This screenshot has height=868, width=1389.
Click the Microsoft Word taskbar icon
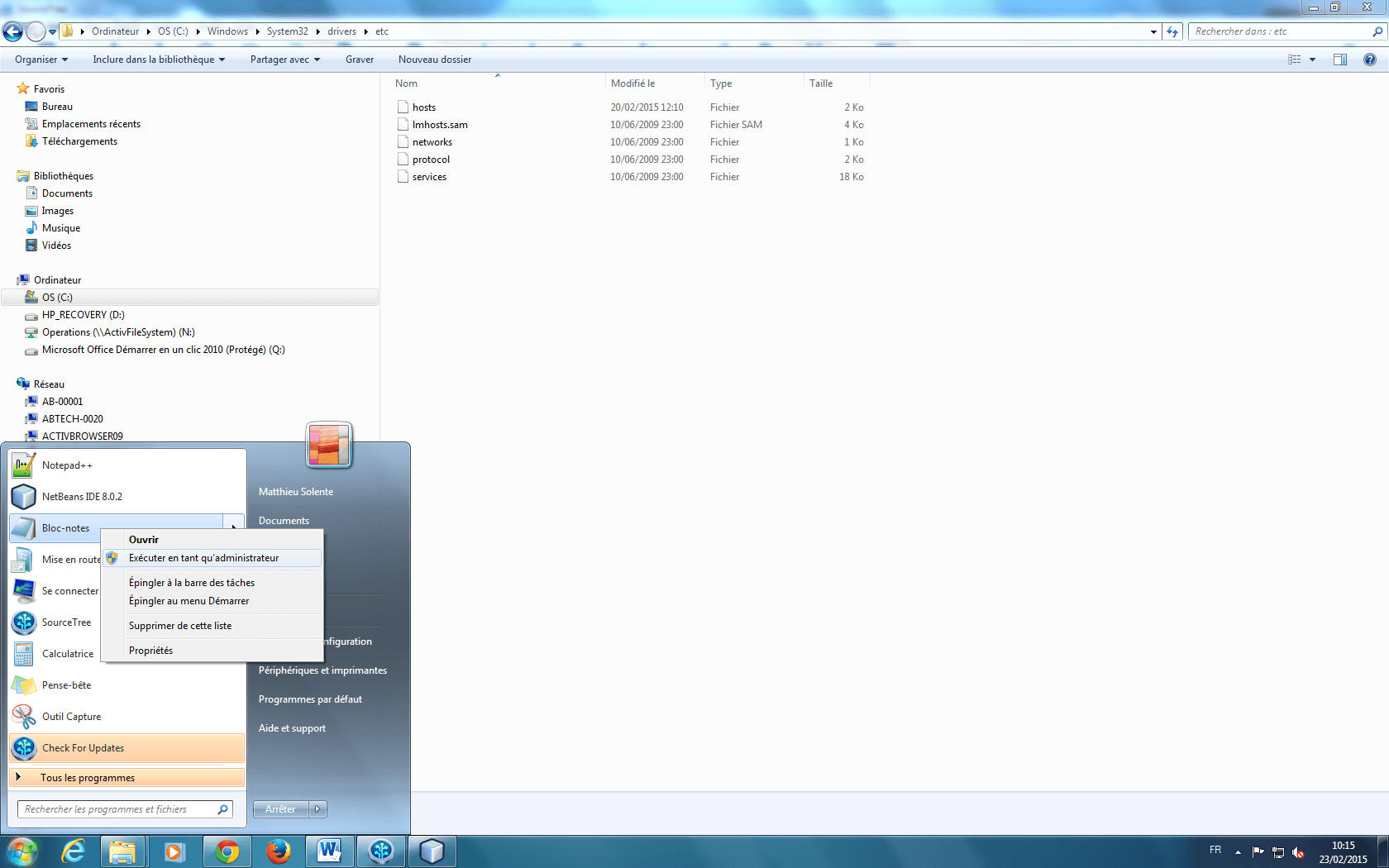pyautogui.click(x=329, y=851)
